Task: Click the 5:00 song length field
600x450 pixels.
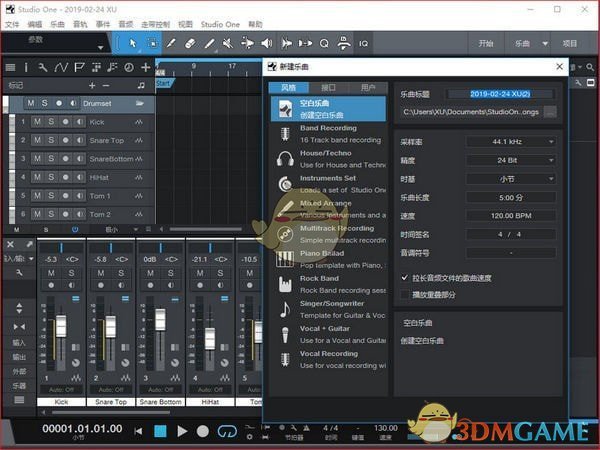Action: 511,197
